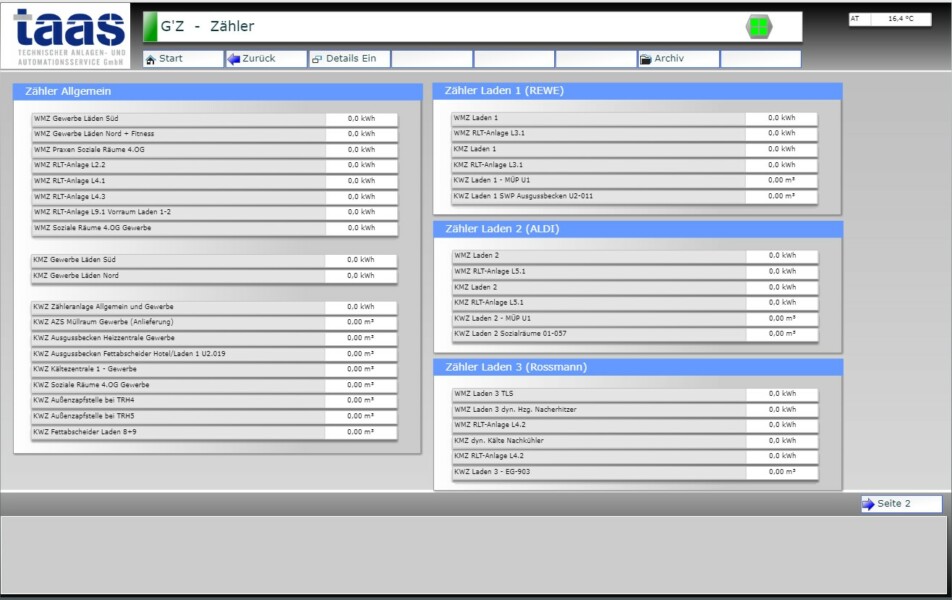Click KWZ Laden 3 - EG-903 value
952x600 pixels.
click(781, 472)
